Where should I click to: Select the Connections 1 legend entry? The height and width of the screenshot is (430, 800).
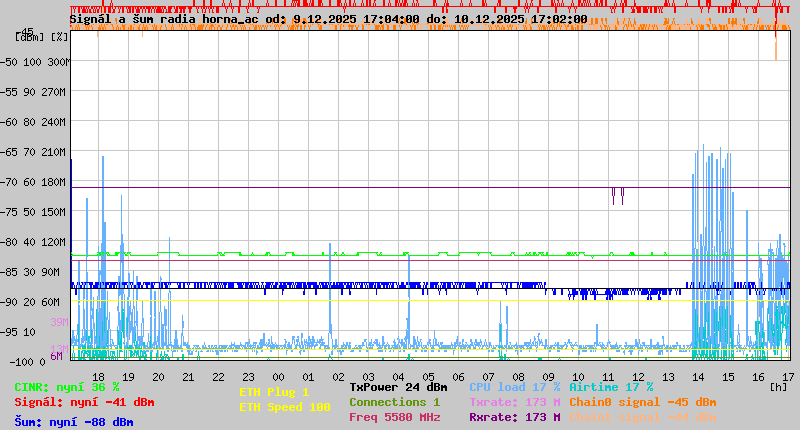[394, 402]
